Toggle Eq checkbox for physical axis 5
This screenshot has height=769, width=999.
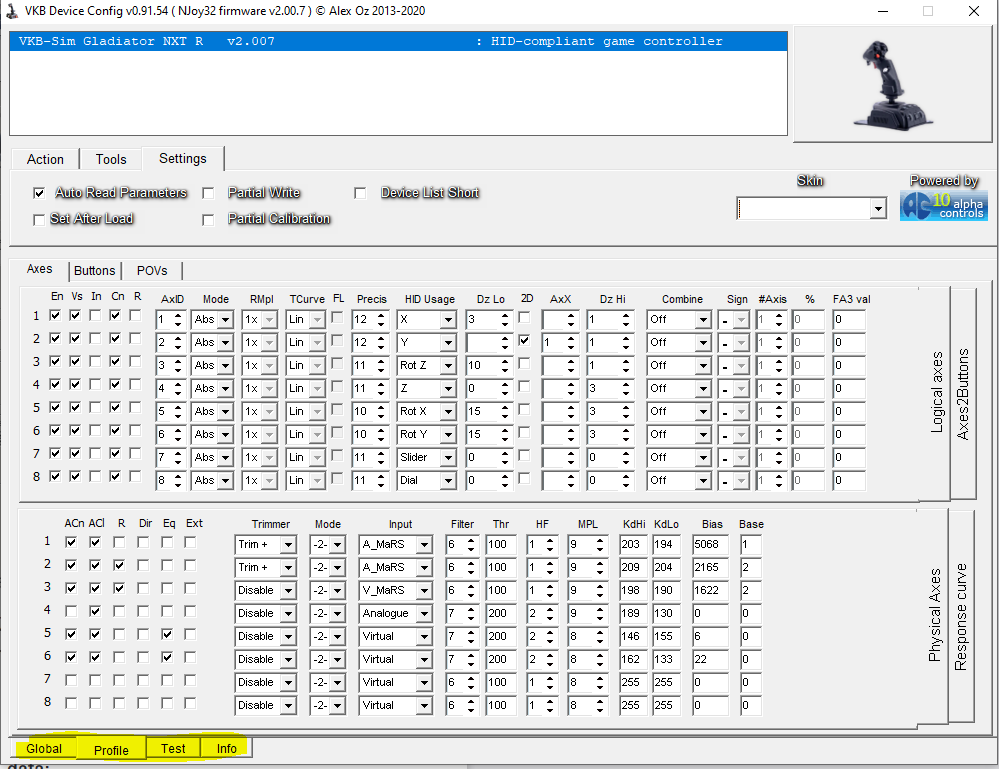click(167, 635)
